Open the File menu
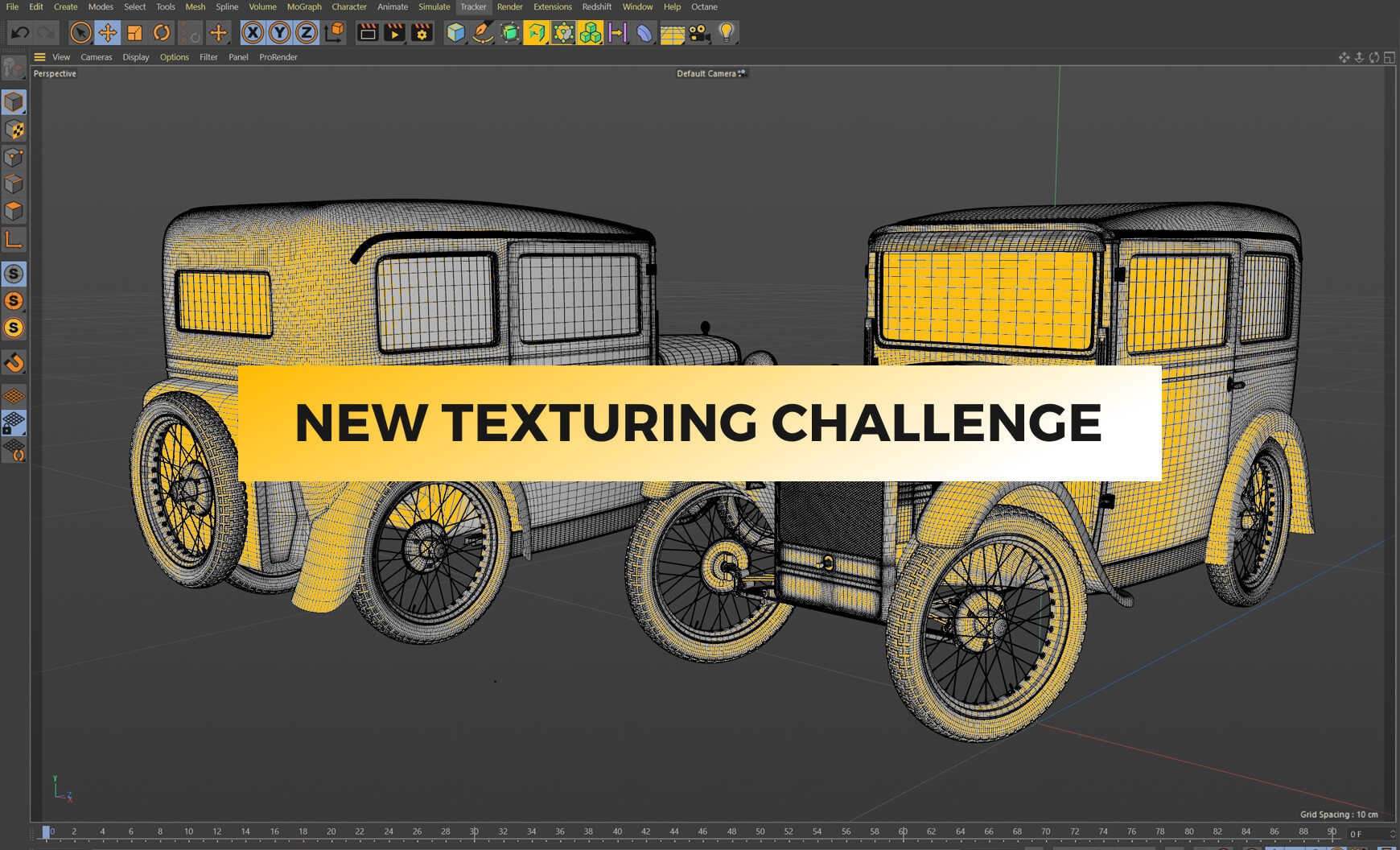This screenshot has height=850, width=1400. [12, 6]
